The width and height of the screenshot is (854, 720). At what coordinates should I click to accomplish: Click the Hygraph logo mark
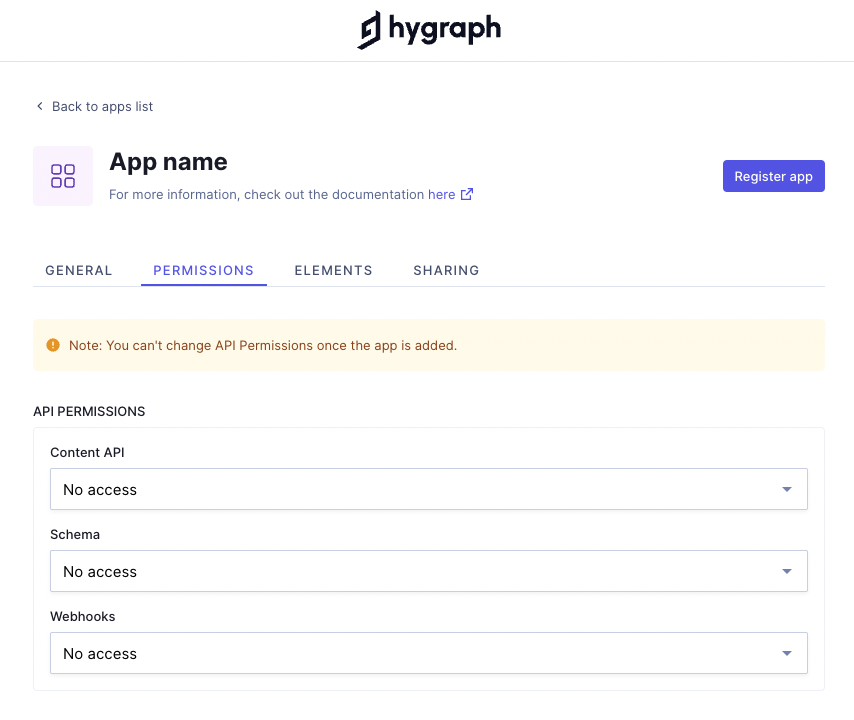click(369, 30)
